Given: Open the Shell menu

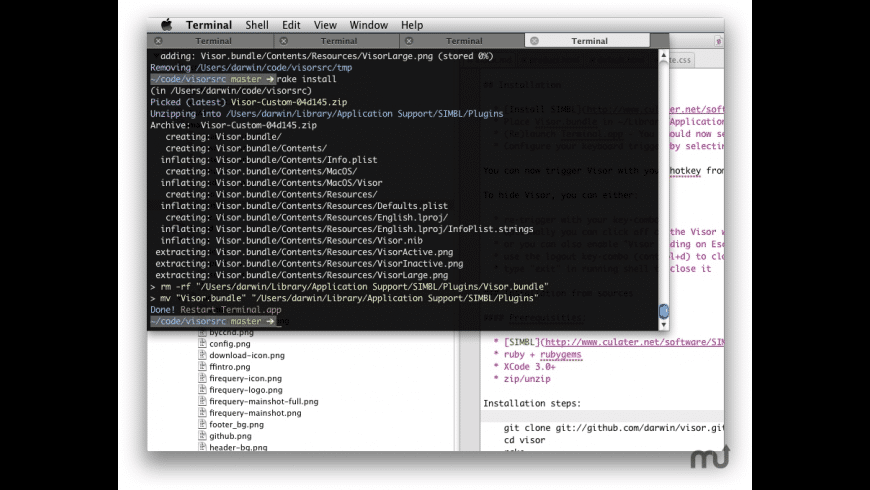Looking at the screenshot, I should (x=257, y=25).
